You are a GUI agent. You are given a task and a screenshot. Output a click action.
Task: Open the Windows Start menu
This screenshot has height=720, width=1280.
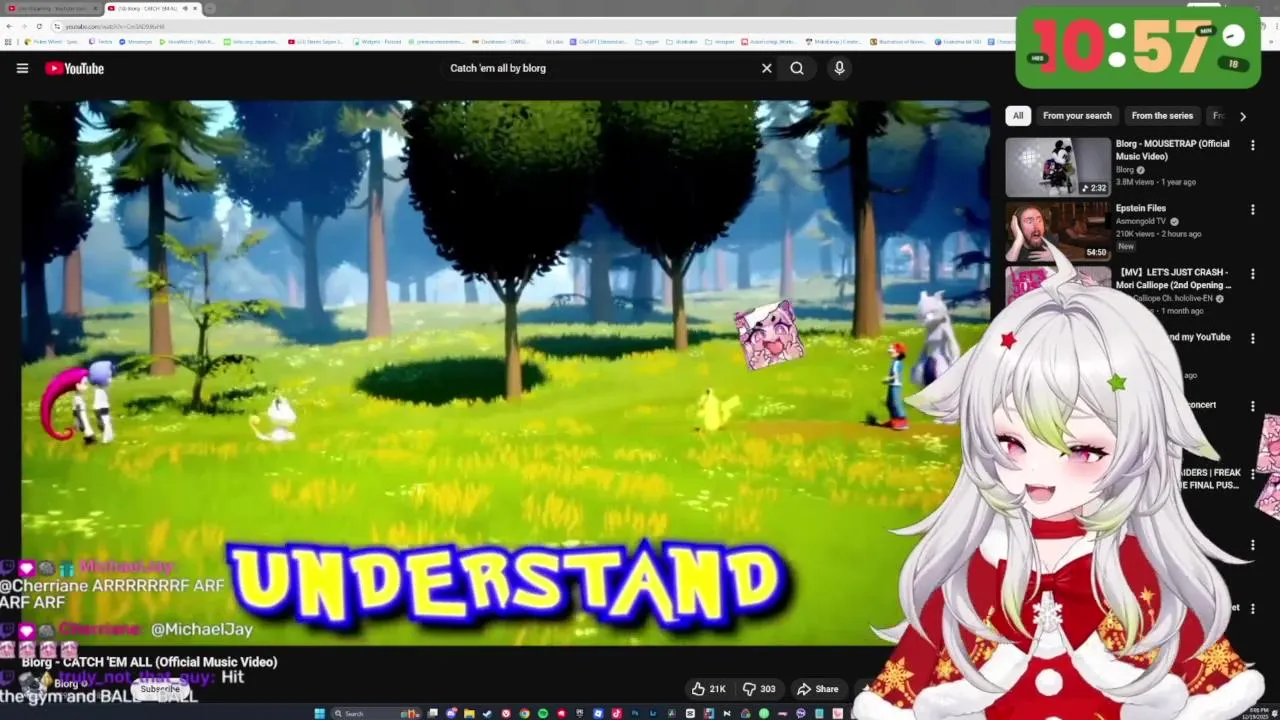[x=319, y=713]
